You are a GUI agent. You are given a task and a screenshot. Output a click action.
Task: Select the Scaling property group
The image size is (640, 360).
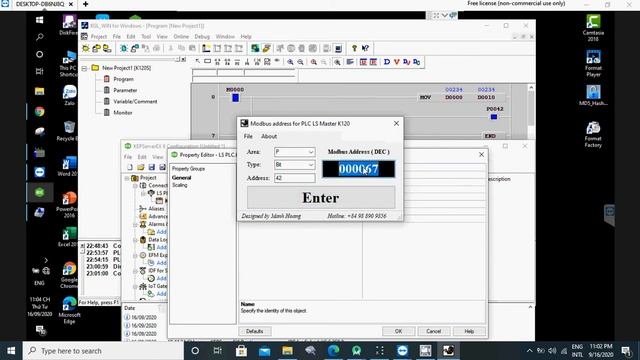pos(180,185)
